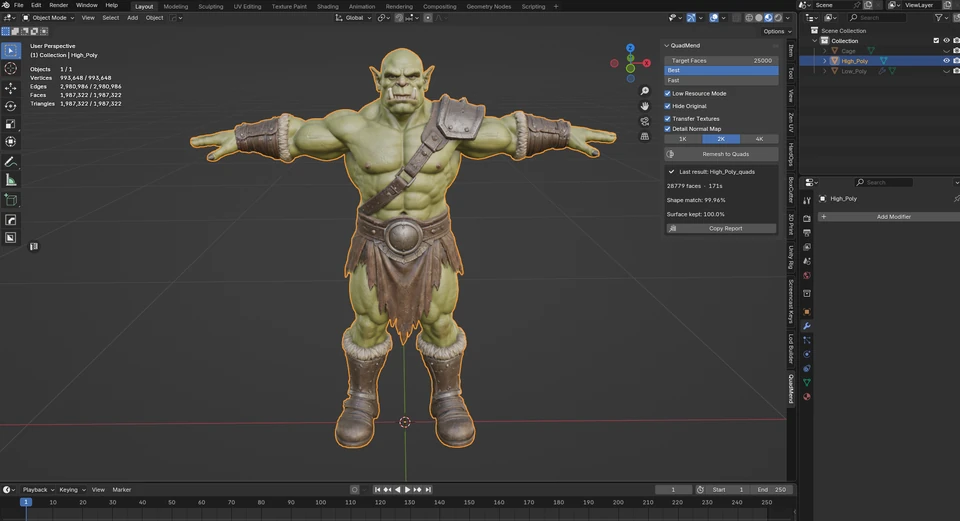Select the Scale tool
960x521 pixels.
tap(10, 124)
